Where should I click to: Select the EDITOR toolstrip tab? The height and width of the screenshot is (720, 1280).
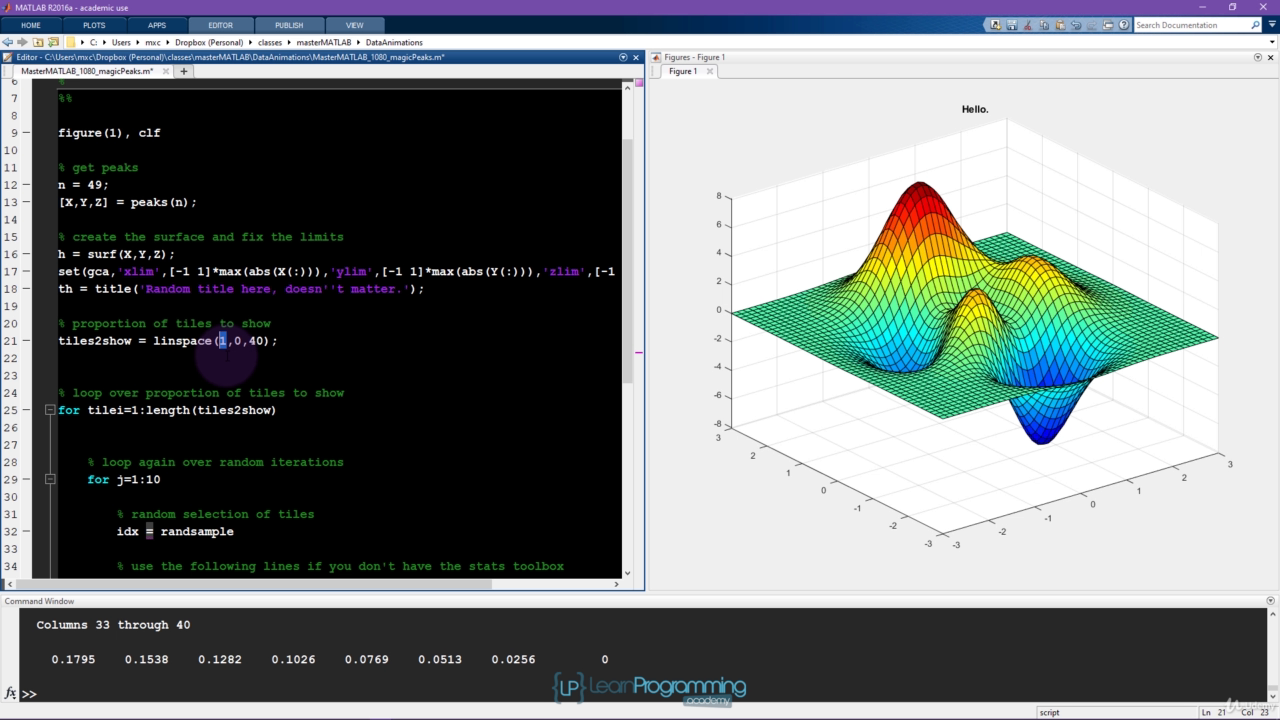220,25
